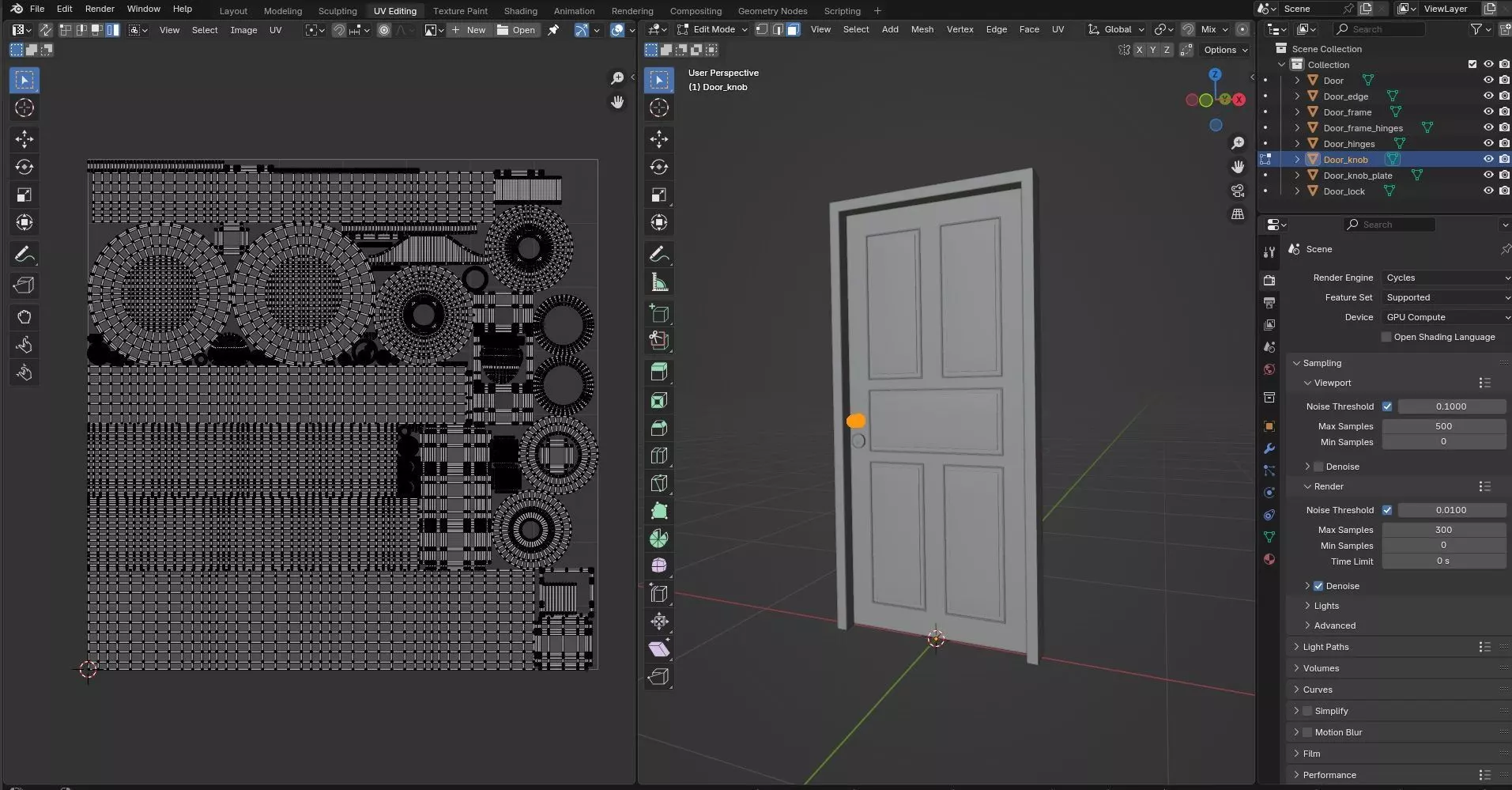Select the Scale tool in UV editor
Image resolution: width=1512 pixels, height=790 pixels.
25,195
